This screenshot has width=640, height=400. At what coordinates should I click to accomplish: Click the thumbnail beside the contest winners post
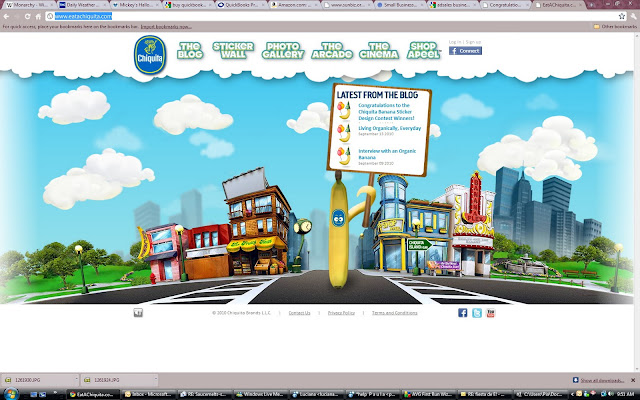(344, 111)
